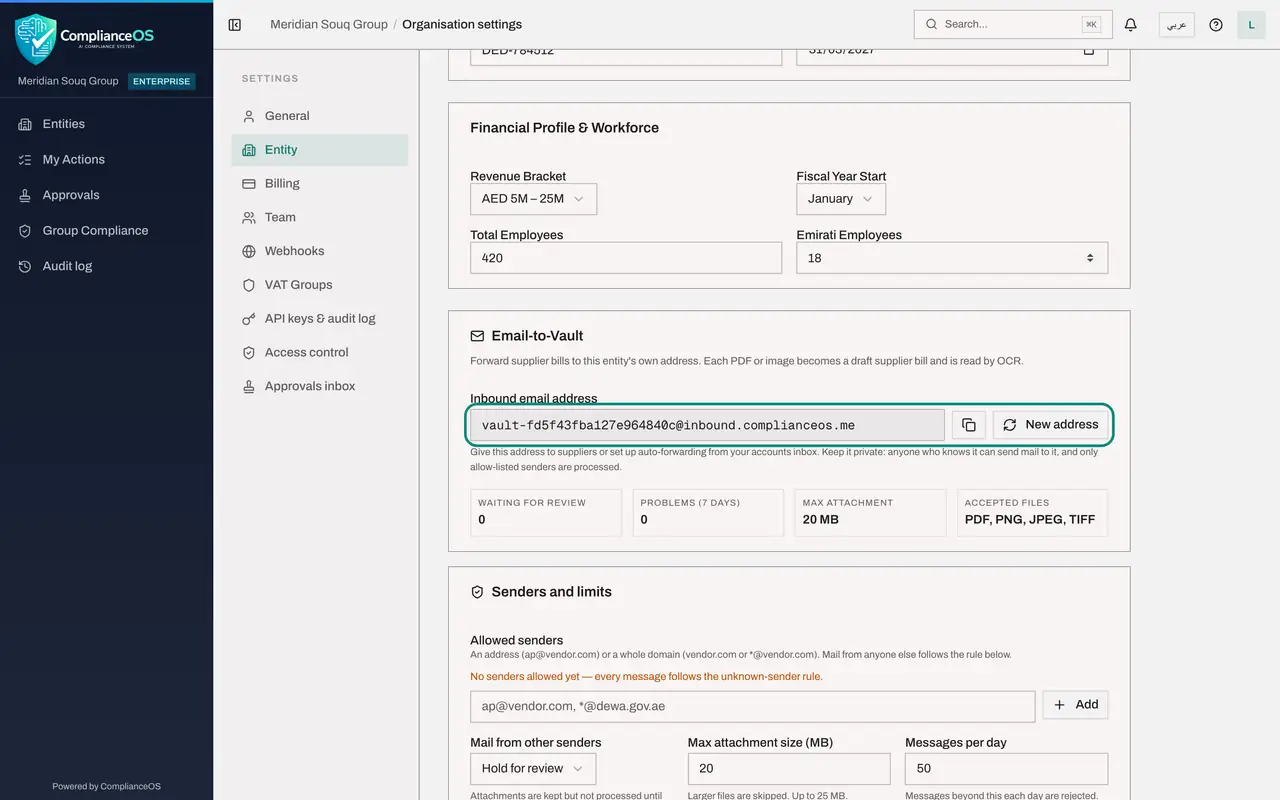Open user avatar L menu
Viewport: 1280px width, 800px height.
click(1252, 25)
